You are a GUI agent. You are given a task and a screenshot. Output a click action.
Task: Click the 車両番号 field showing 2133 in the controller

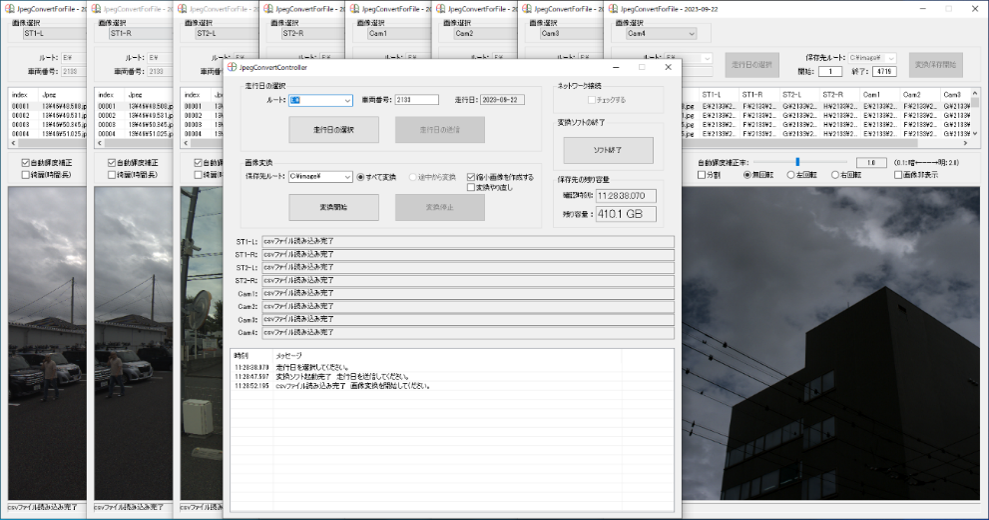pos(416,100)
